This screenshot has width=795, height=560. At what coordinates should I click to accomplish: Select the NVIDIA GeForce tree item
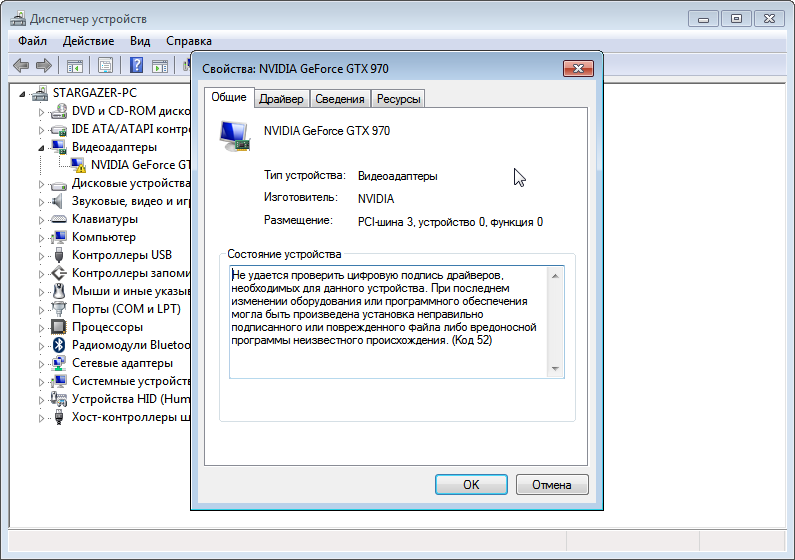140,165
